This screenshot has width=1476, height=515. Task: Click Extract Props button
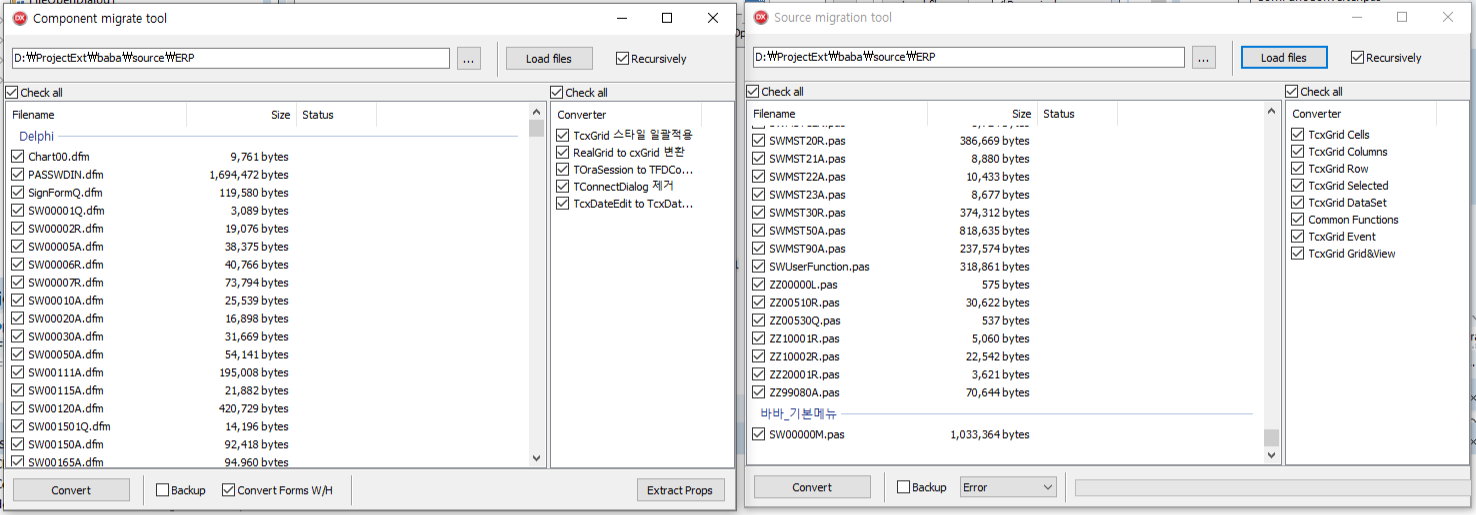pos(680,490)
